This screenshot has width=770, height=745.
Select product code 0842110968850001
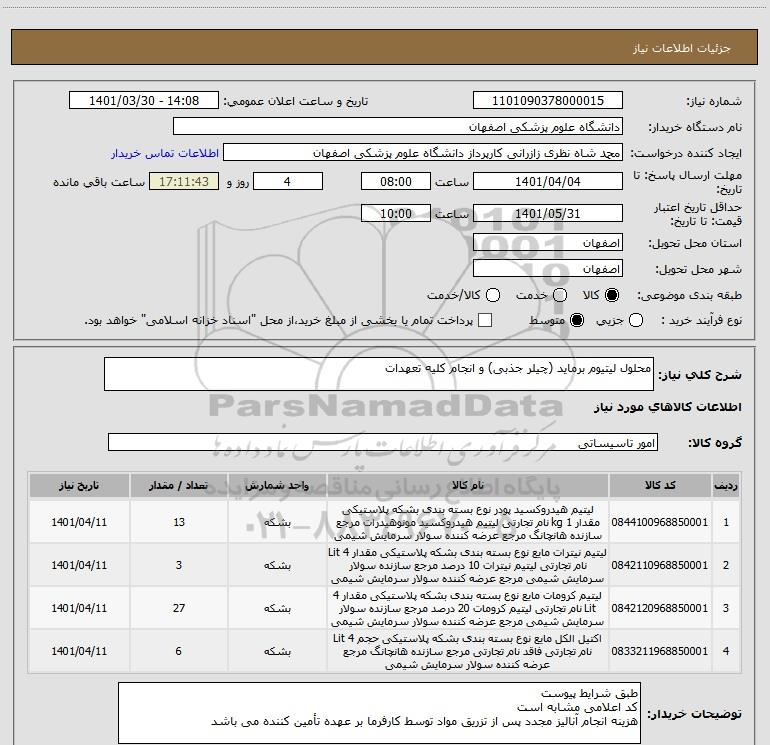pyautogui.click(x=660, y=565)
